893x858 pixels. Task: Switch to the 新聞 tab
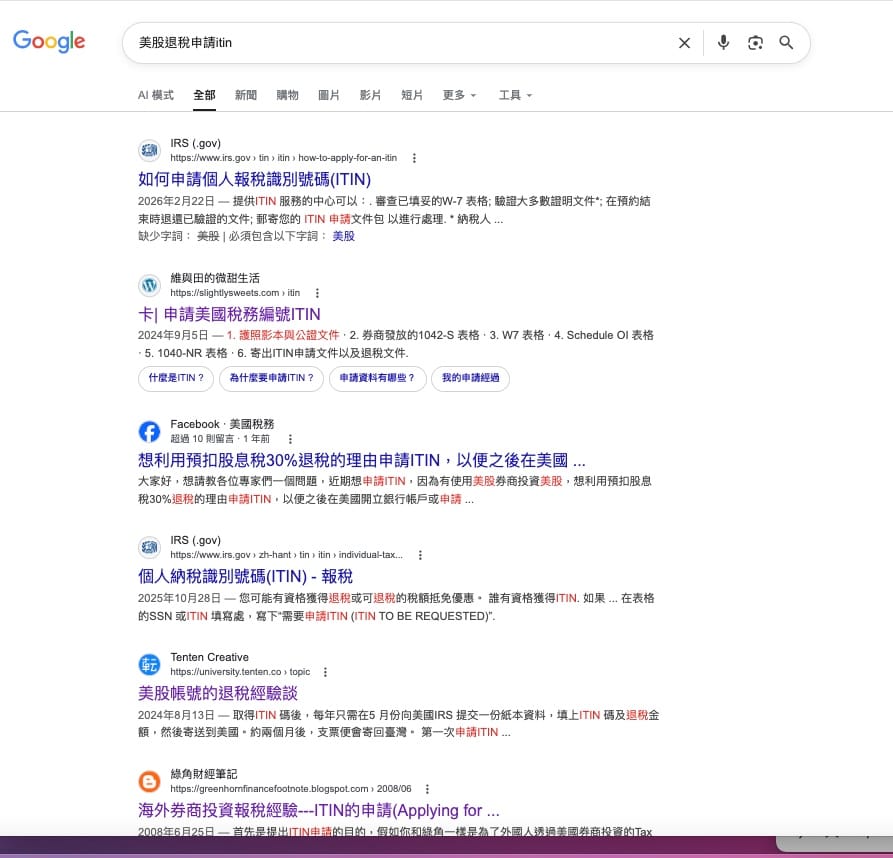coord(245,95)
